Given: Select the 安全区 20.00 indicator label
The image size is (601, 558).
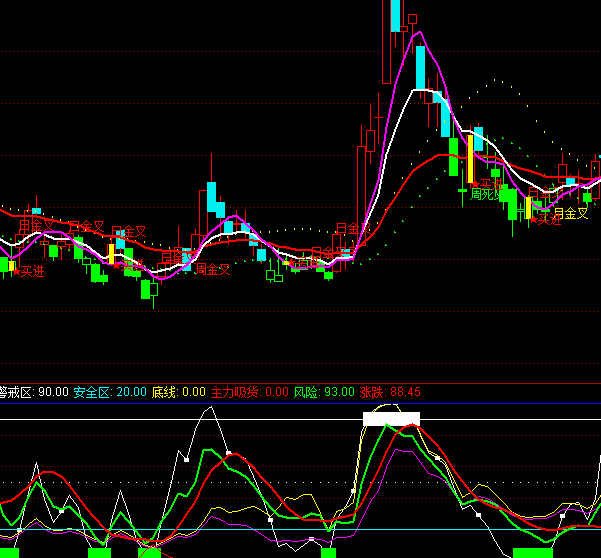Looking at the screenshot, I should pyautogui.click(x=110, y=392).
